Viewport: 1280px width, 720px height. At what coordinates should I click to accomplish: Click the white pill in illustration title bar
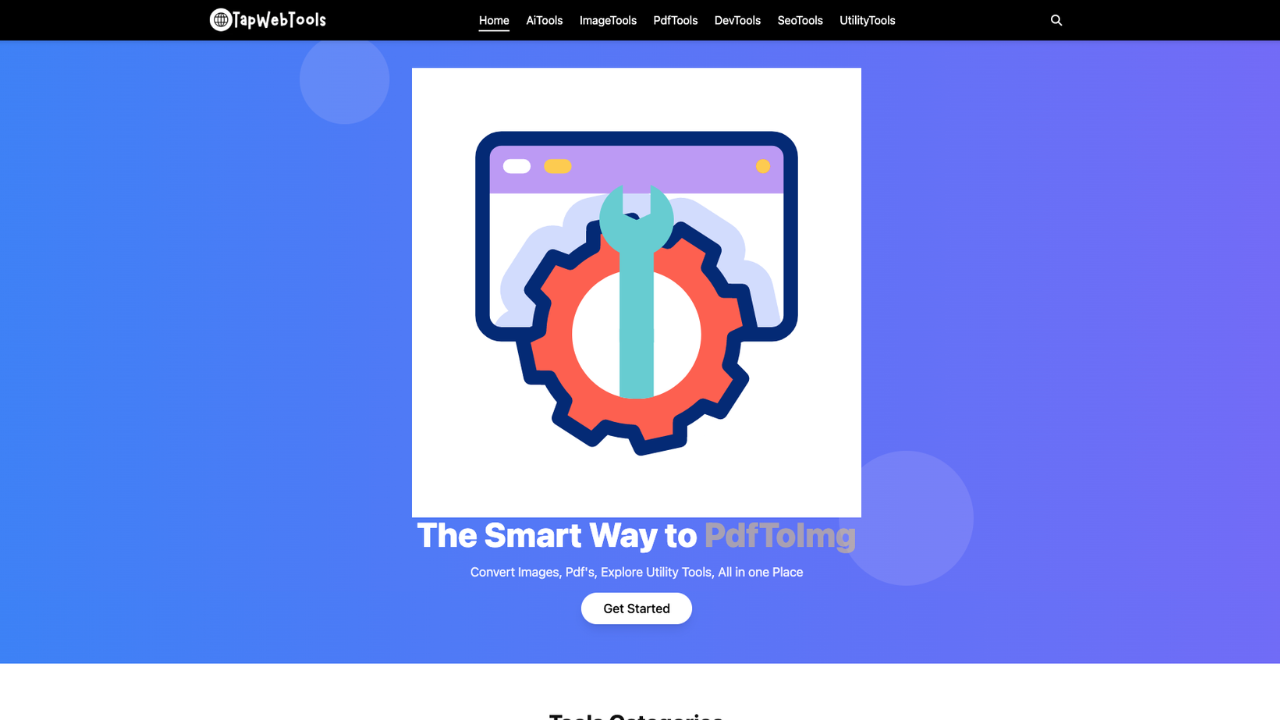[x=517, y=166]
